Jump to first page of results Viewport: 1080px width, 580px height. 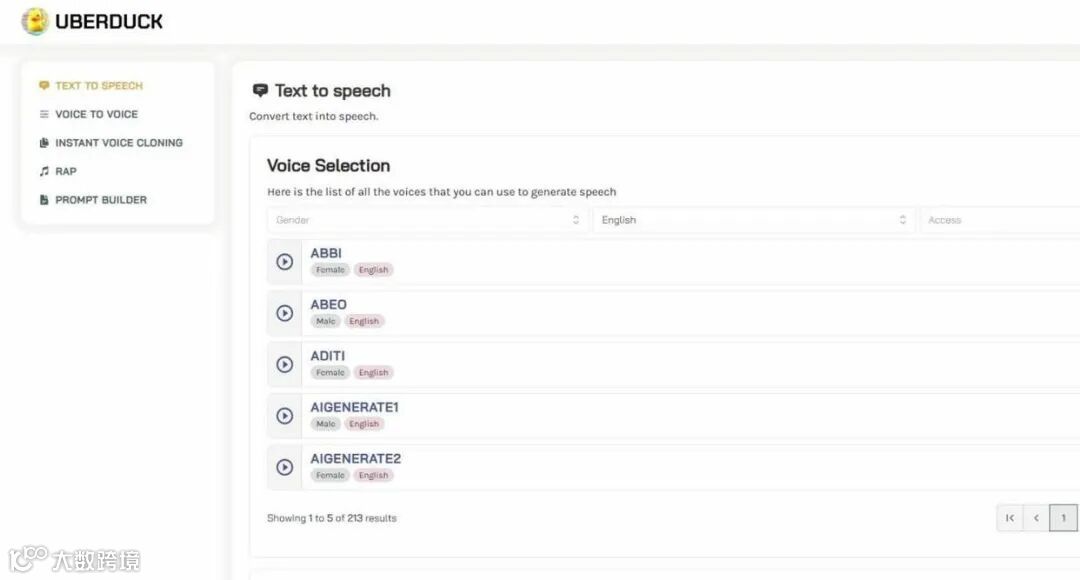1010,518
